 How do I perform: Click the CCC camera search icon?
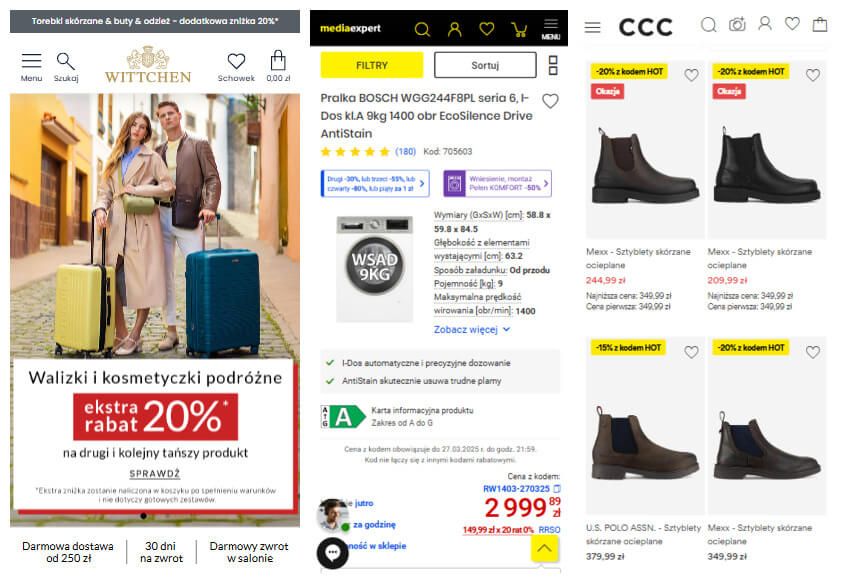pyautogui.click(x=737, y=24)
